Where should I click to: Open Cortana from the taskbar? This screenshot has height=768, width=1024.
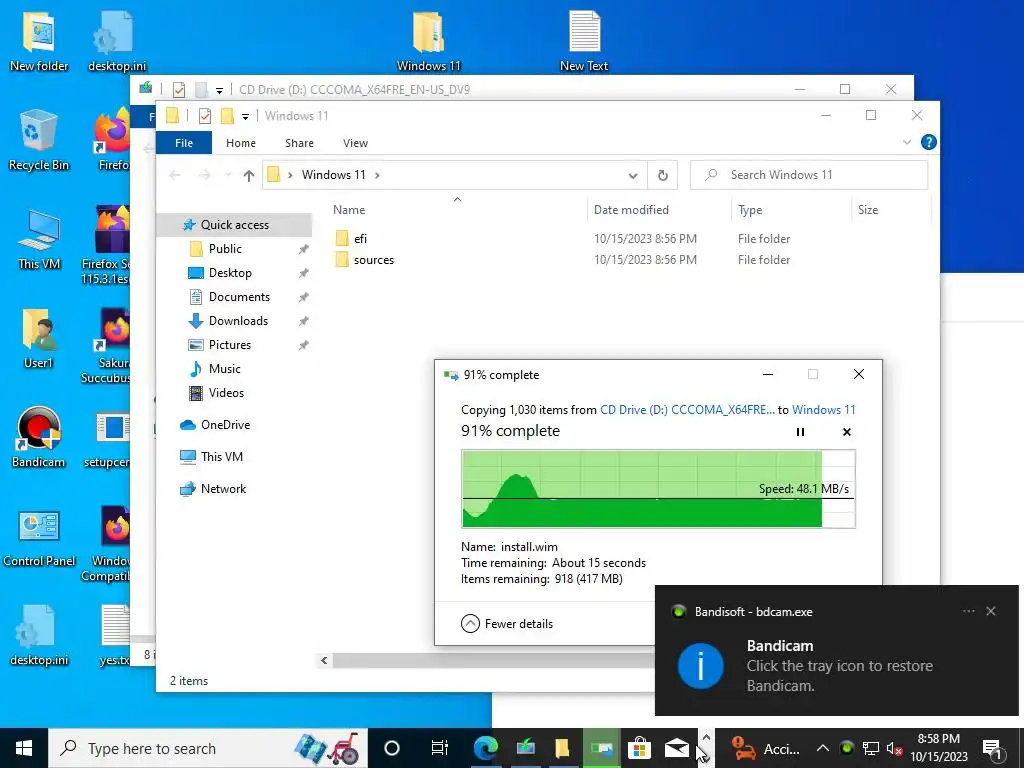(x=391, y=748)
